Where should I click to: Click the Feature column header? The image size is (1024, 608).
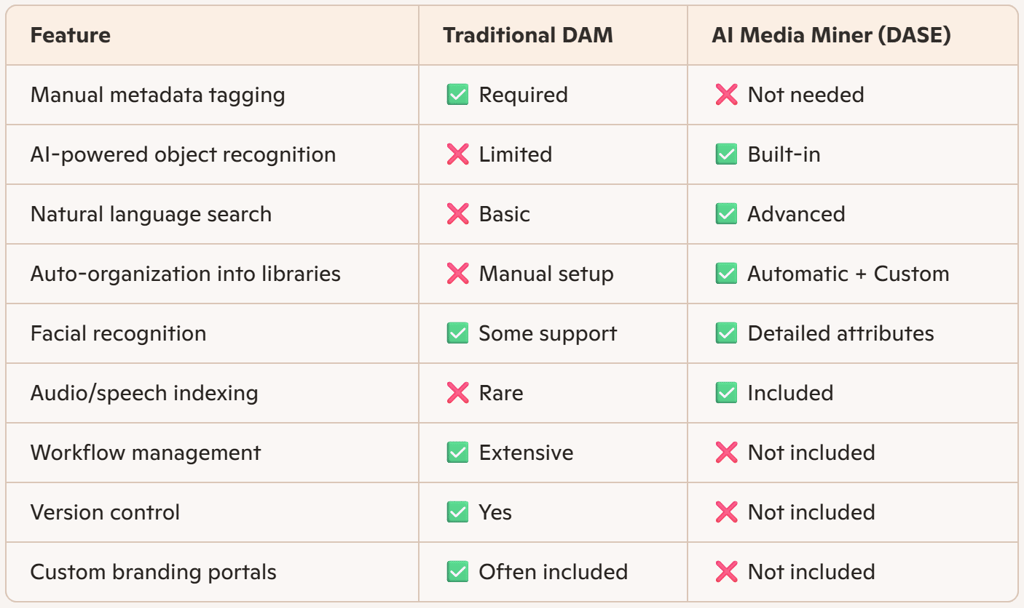(71, 35)
